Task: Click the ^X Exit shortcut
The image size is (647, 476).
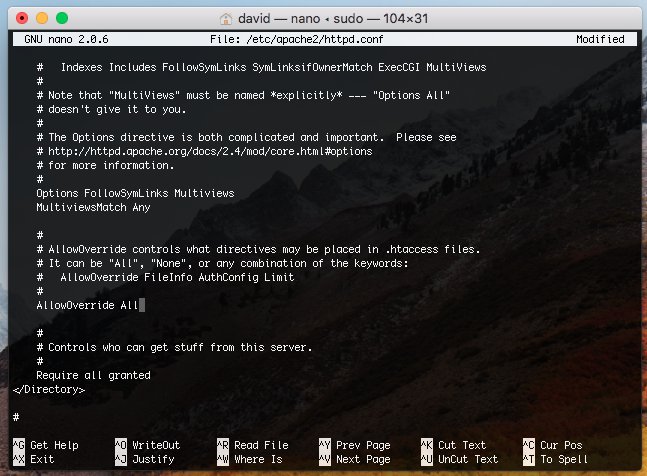Action: [x=33, y=460]
